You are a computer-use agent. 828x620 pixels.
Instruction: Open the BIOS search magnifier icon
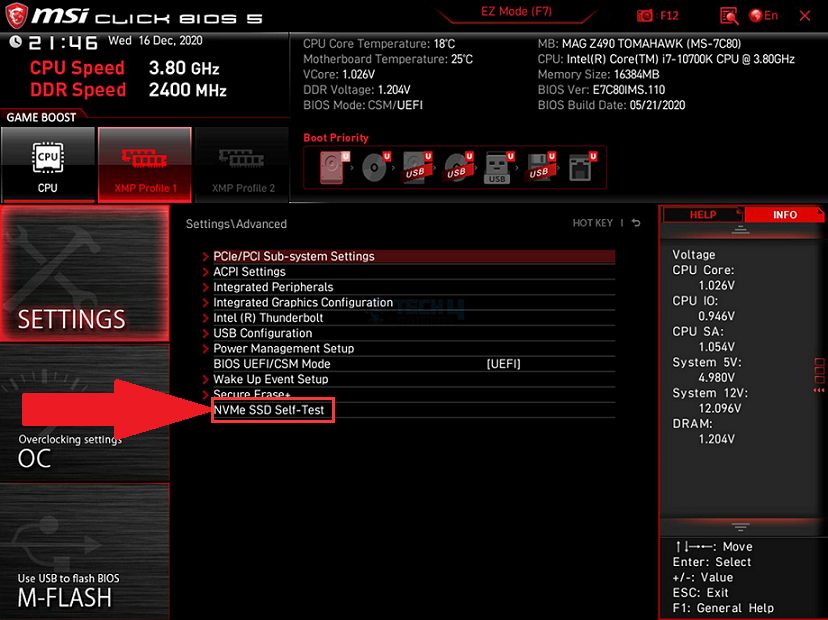[729, 16]
